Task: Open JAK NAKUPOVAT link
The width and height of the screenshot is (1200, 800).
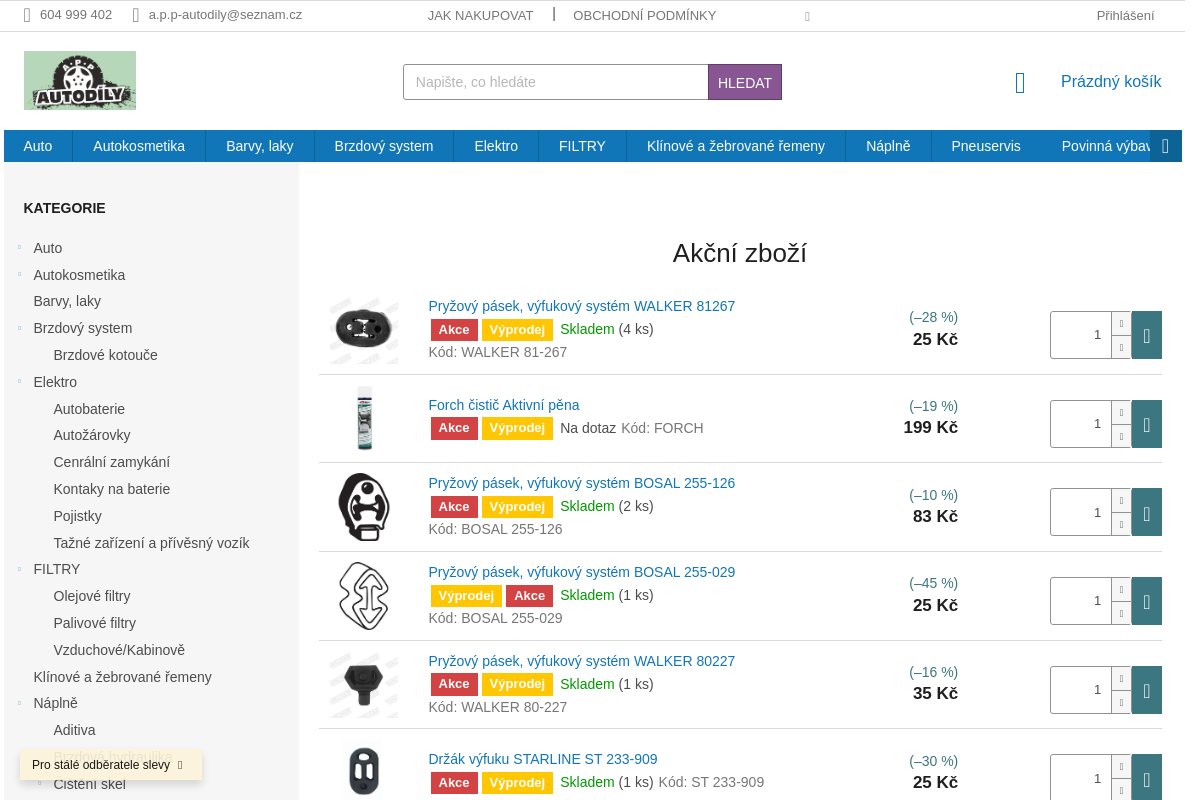Action: click(480, 15)
